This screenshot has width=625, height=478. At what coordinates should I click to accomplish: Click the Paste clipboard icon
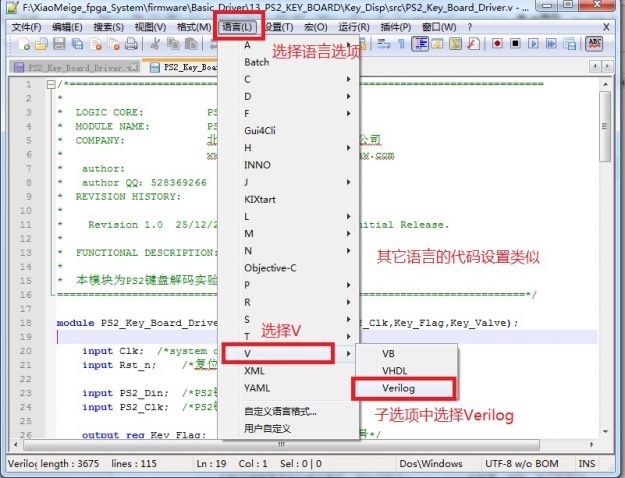pyautogui.click(x=191, y=44)
